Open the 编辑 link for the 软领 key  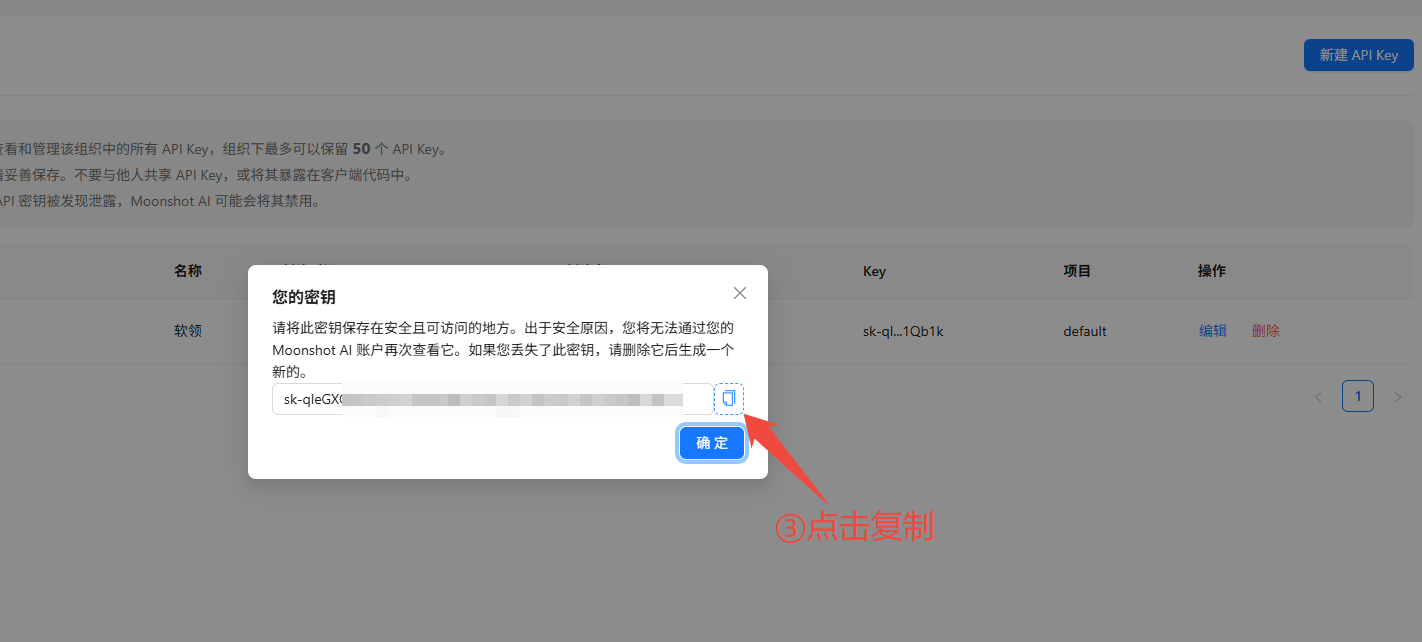pos(1212,330)
